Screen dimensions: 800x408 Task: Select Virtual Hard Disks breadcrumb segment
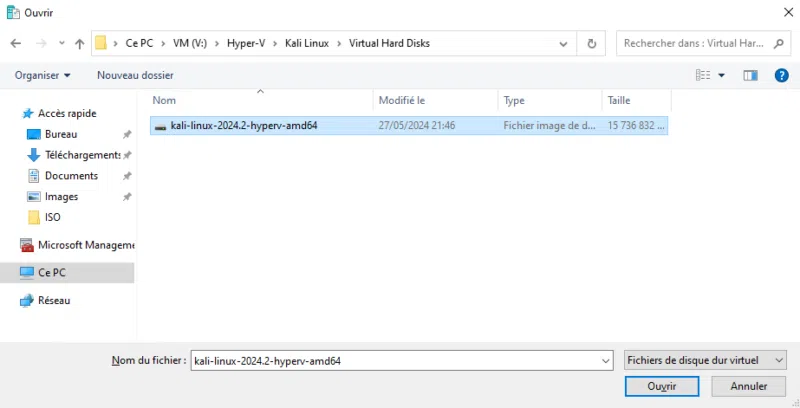point(389,43)
